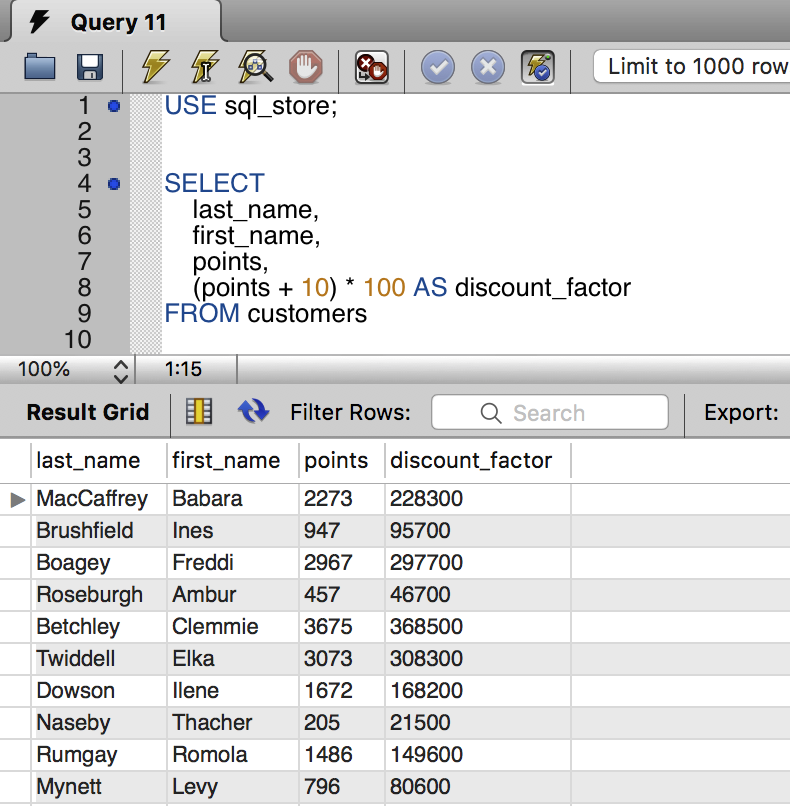This screenshot has height=806, width=790.
Task: Select the 228300 discount cell
Action: [477, 499]
